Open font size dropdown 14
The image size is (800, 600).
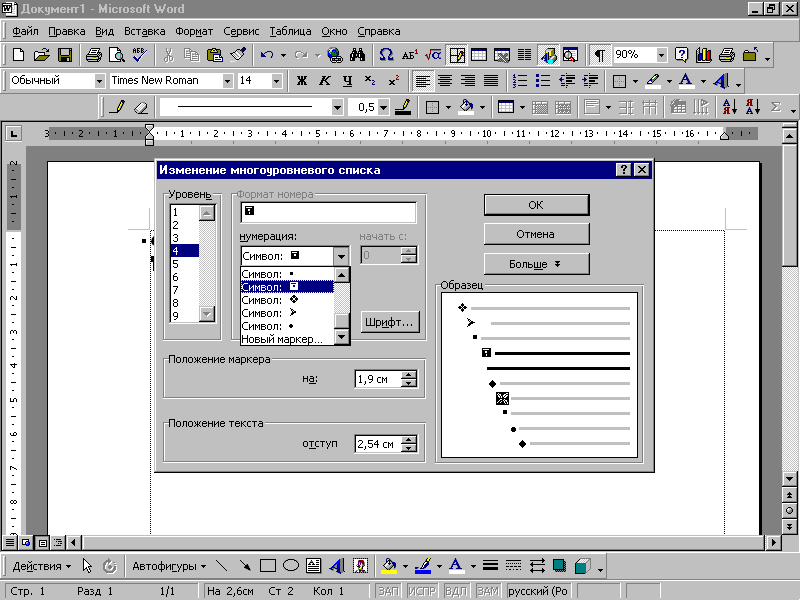pyautogui.click(x=276, y=81)
